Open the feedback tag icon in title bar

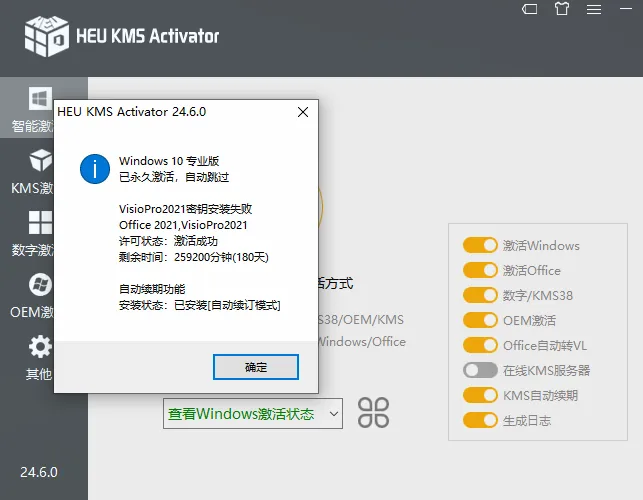coord(529,9)
